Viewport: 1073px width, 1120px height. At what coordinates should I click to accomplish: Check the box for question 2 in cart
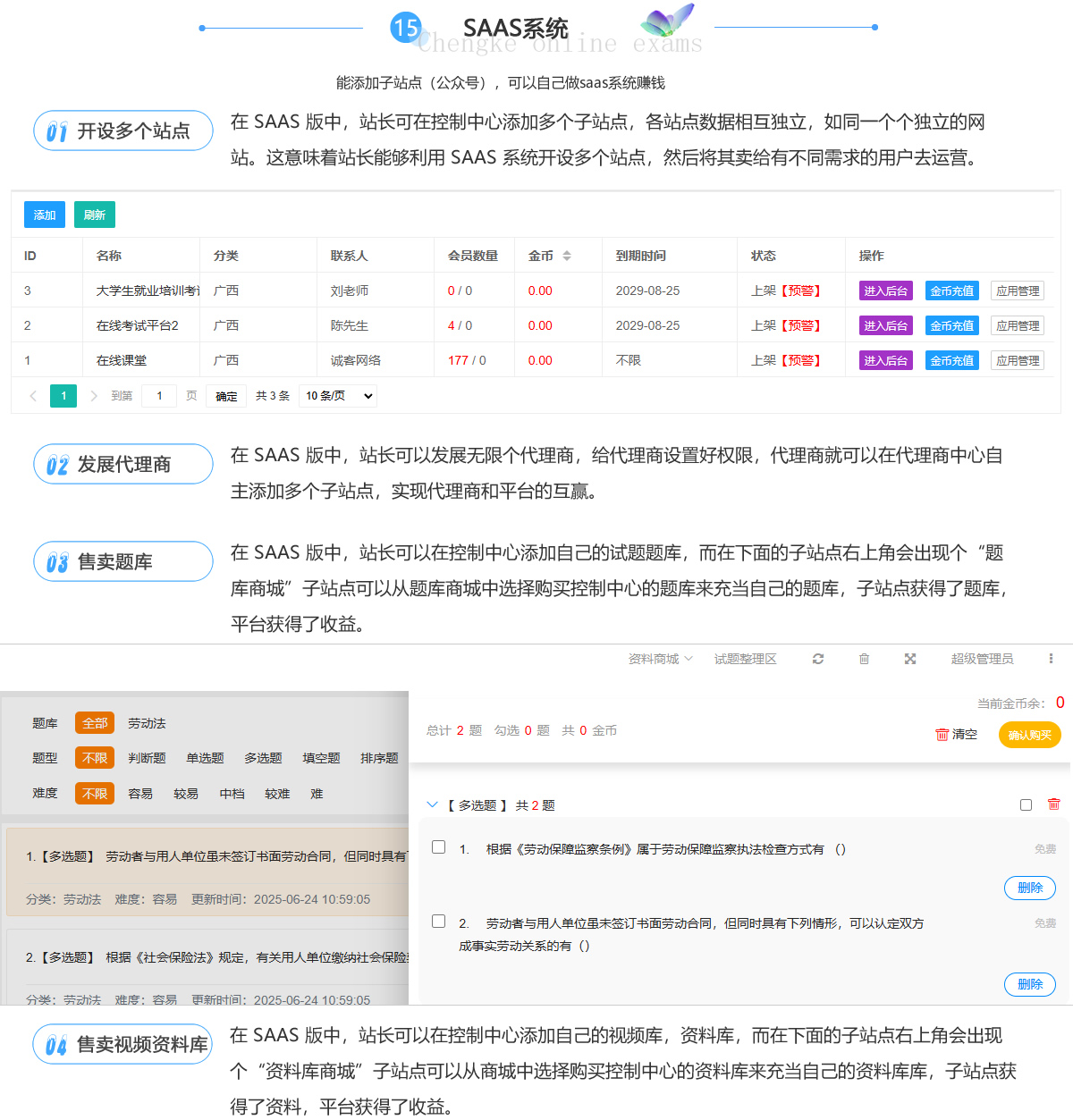[x=439, y=921]
